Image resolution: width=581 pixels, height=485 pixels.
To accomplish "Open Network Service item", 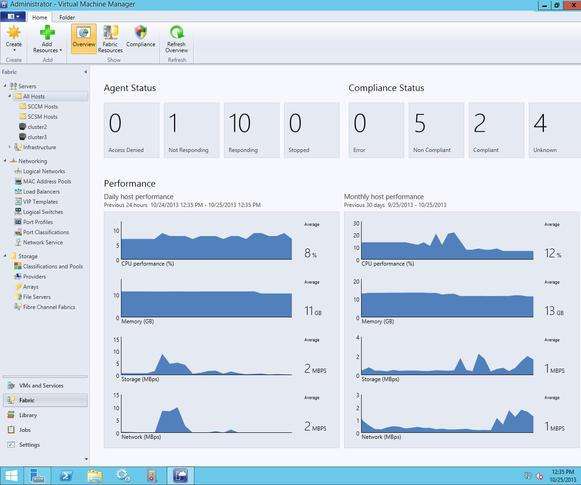I will click(39, 242).
